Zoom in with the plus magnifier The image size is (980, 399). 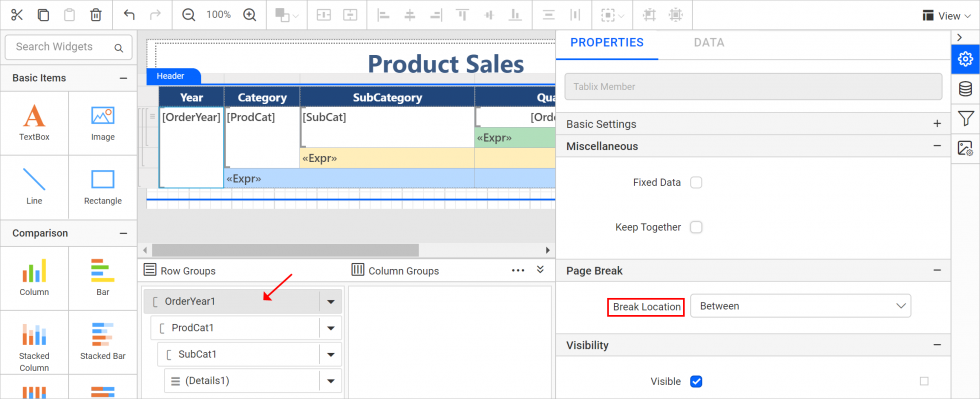pos(249,14)
